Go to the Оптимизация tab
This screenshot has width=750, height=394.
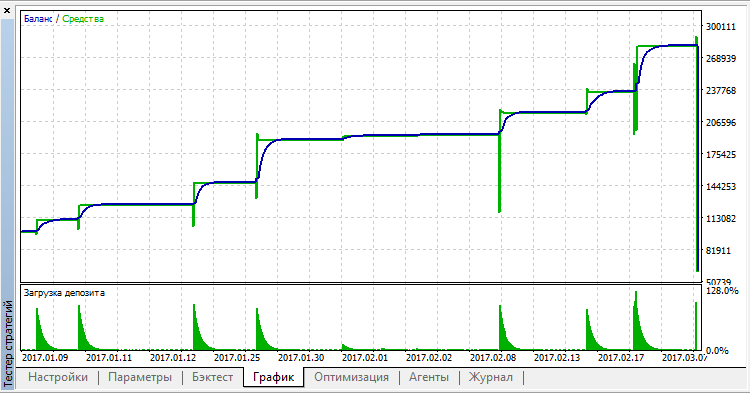click(351, 377)
